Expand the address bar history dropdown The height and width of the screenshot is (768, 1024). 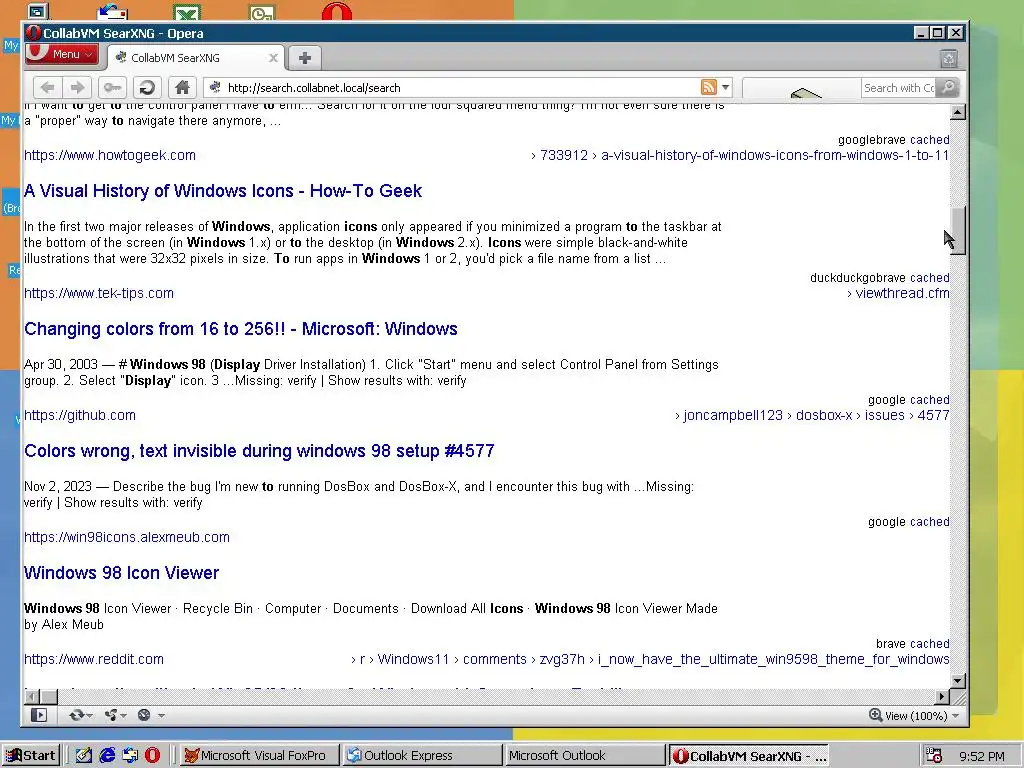click(726, 88)
